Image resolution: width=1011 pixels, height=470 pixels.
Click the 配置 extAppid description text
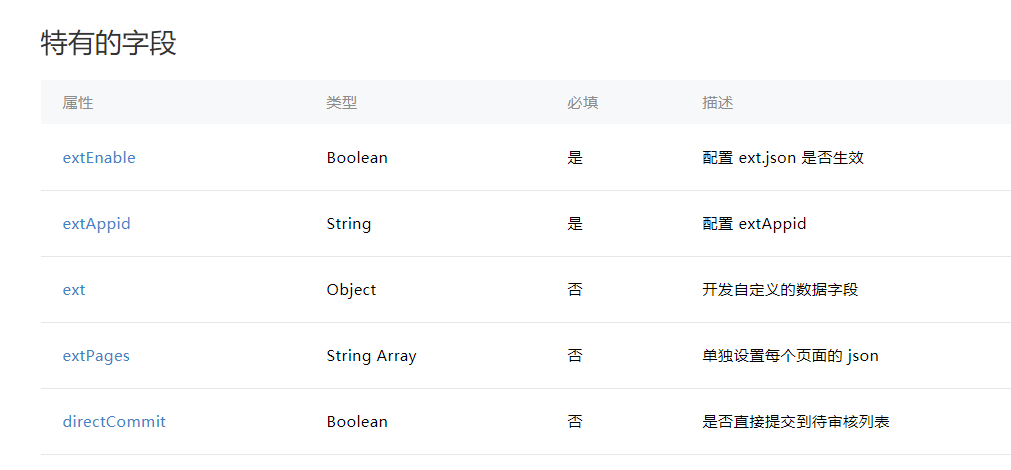[x=754, y=224]
